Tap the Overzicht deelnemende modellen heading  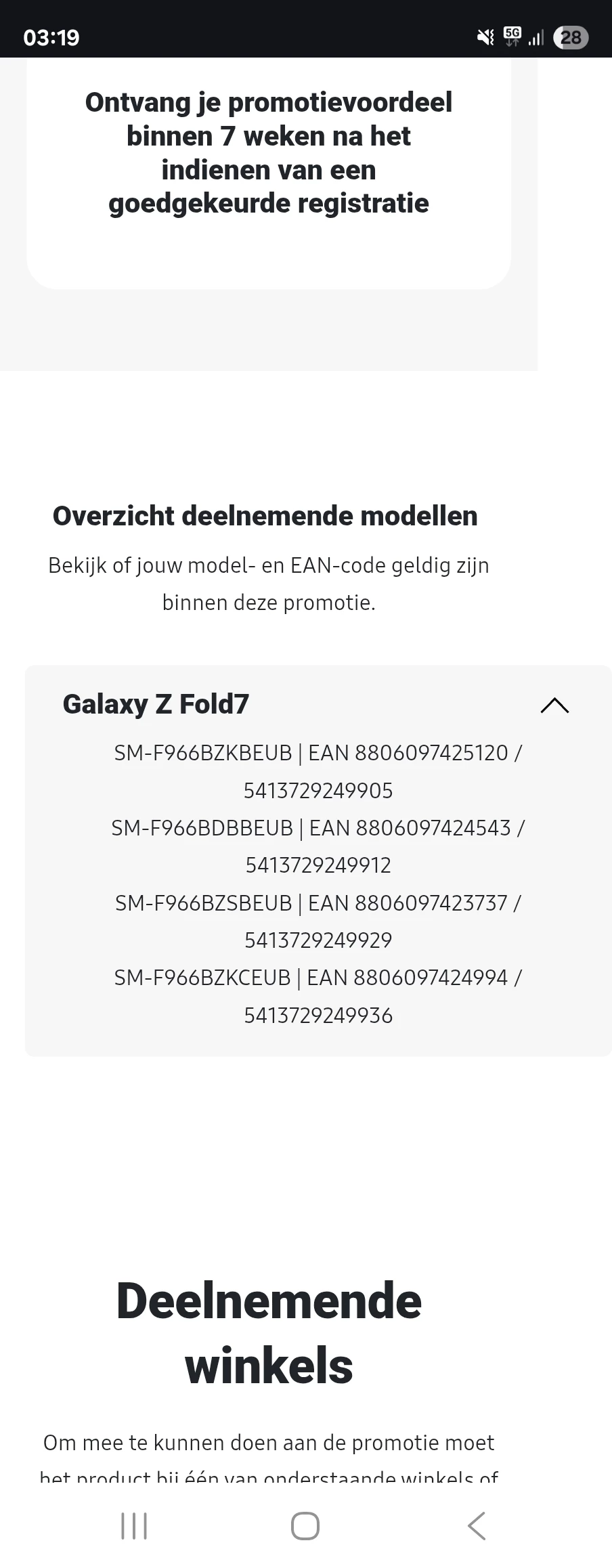click(265, 516)
